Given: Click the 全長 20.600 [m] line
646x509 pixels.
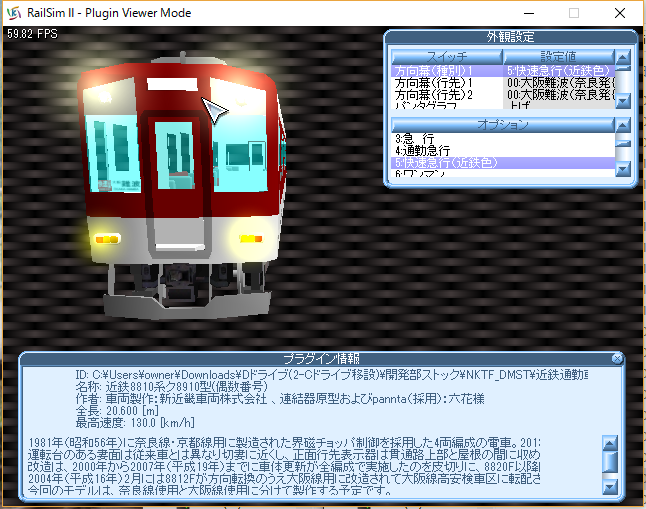Looking at the screenshot, I should pos(117,410).
